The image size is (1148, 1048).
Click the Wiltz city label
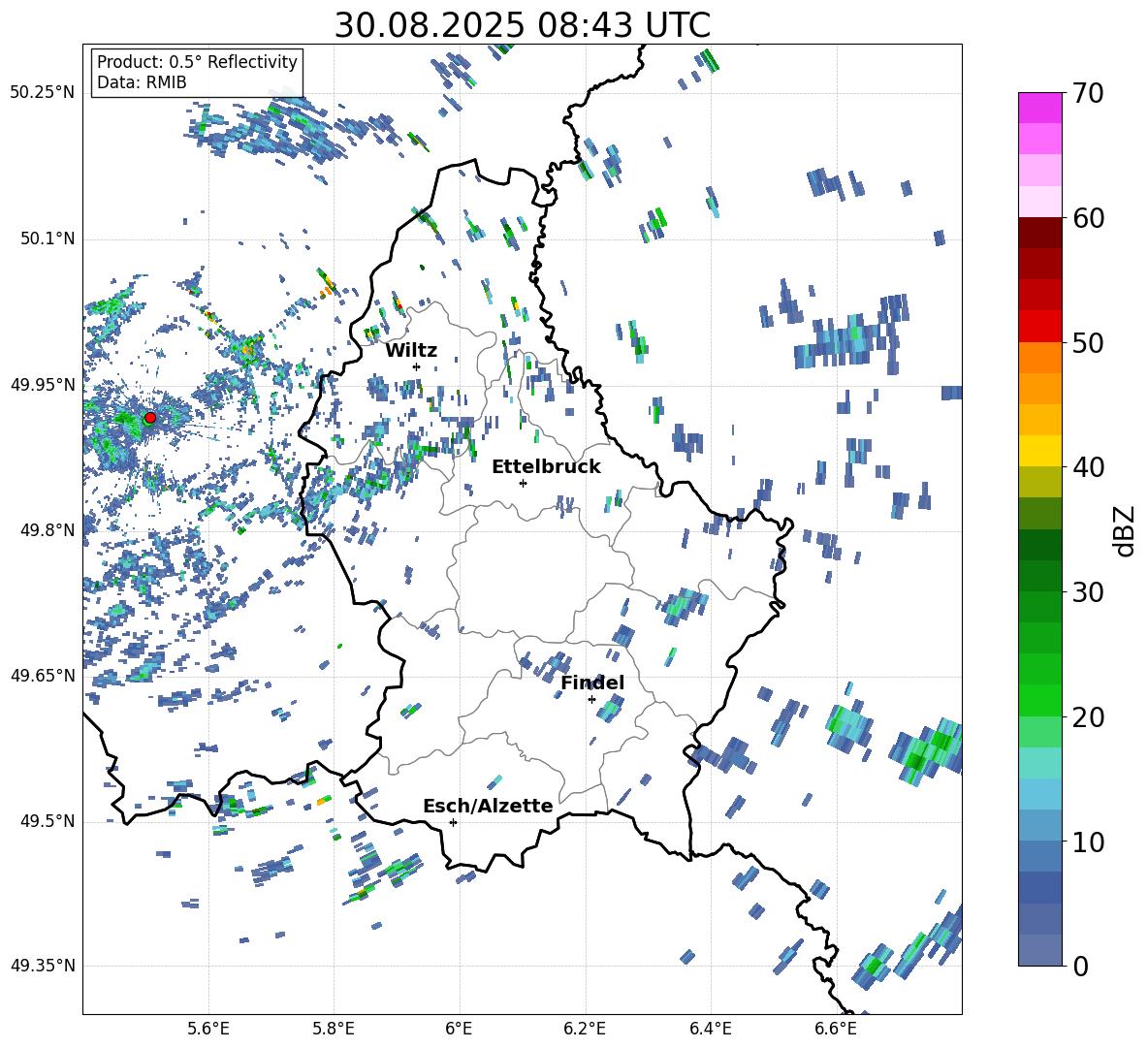tap(411, 350)
